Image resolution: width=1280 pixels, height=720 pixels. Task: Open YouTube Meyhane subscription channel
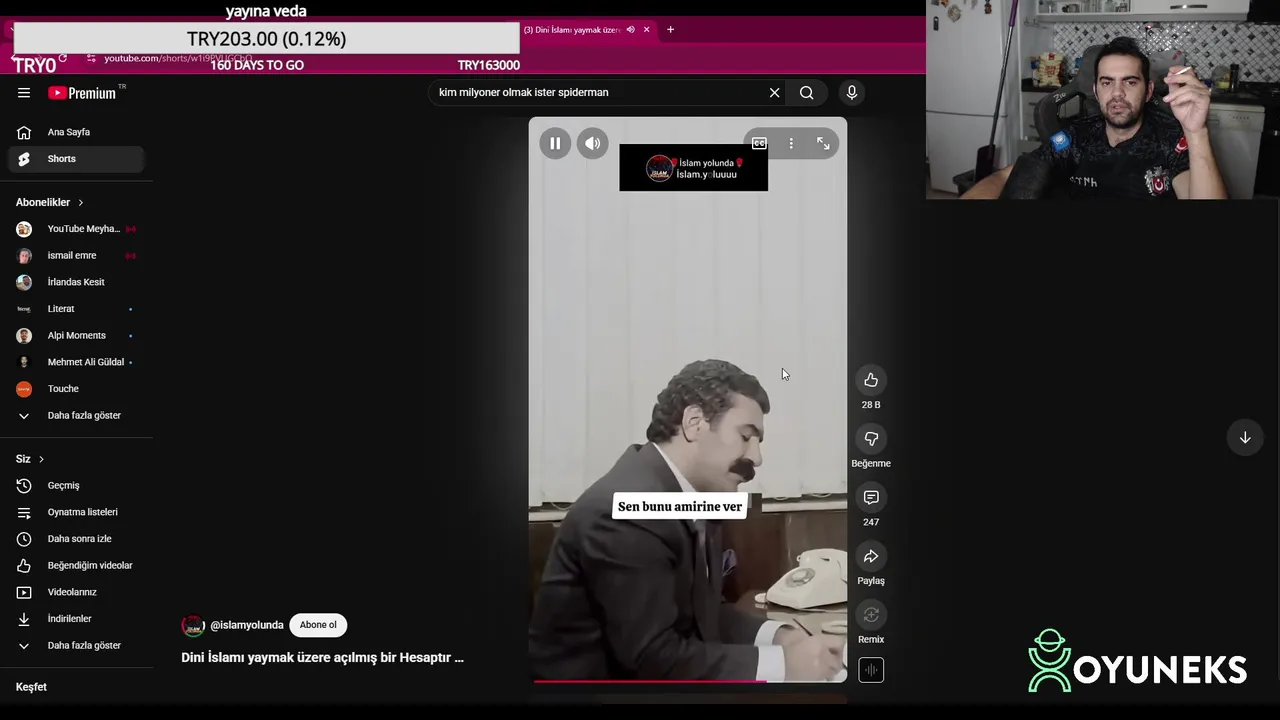(x=76, y=229)
